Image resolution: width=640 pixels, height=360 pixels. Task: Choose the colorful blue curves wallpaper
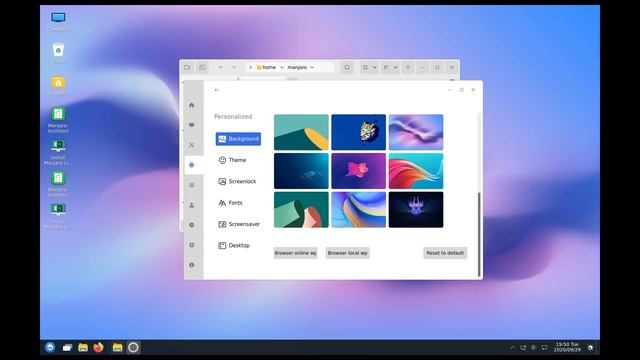tap(358, 210)
